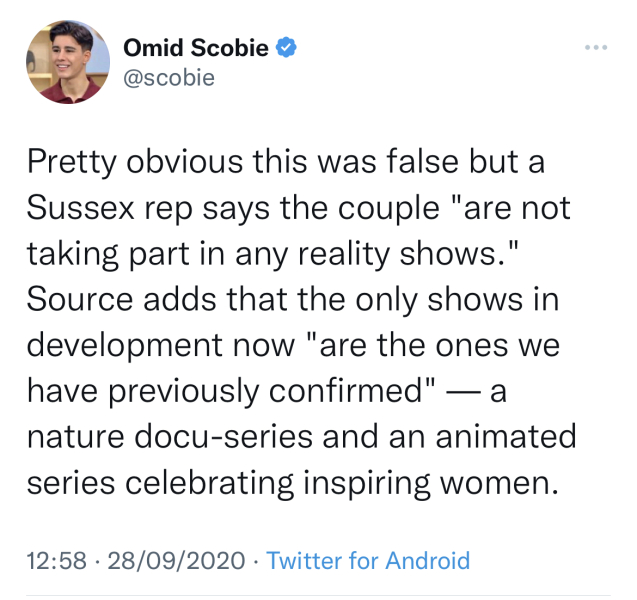Click the Twitter for Android source link
Image resolution: width=637 pixels, height=600 pixels.
pos(368,560)
